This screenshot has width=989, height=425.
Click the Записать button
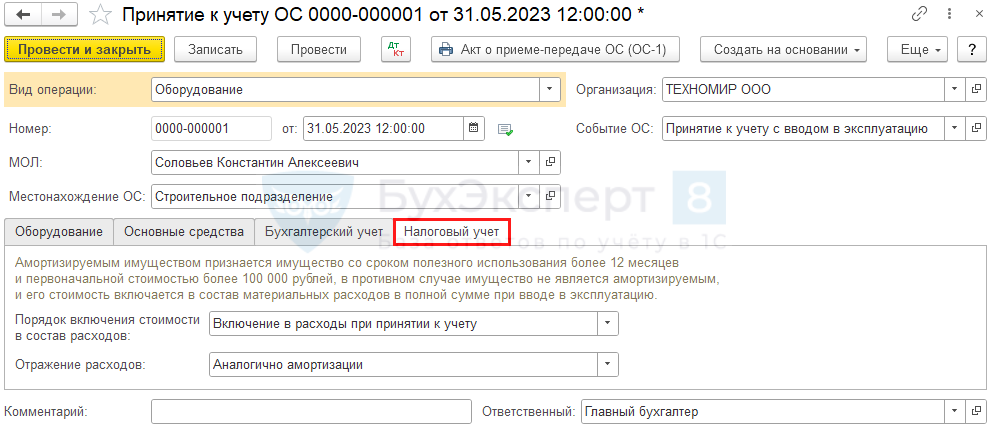[215, 49]
